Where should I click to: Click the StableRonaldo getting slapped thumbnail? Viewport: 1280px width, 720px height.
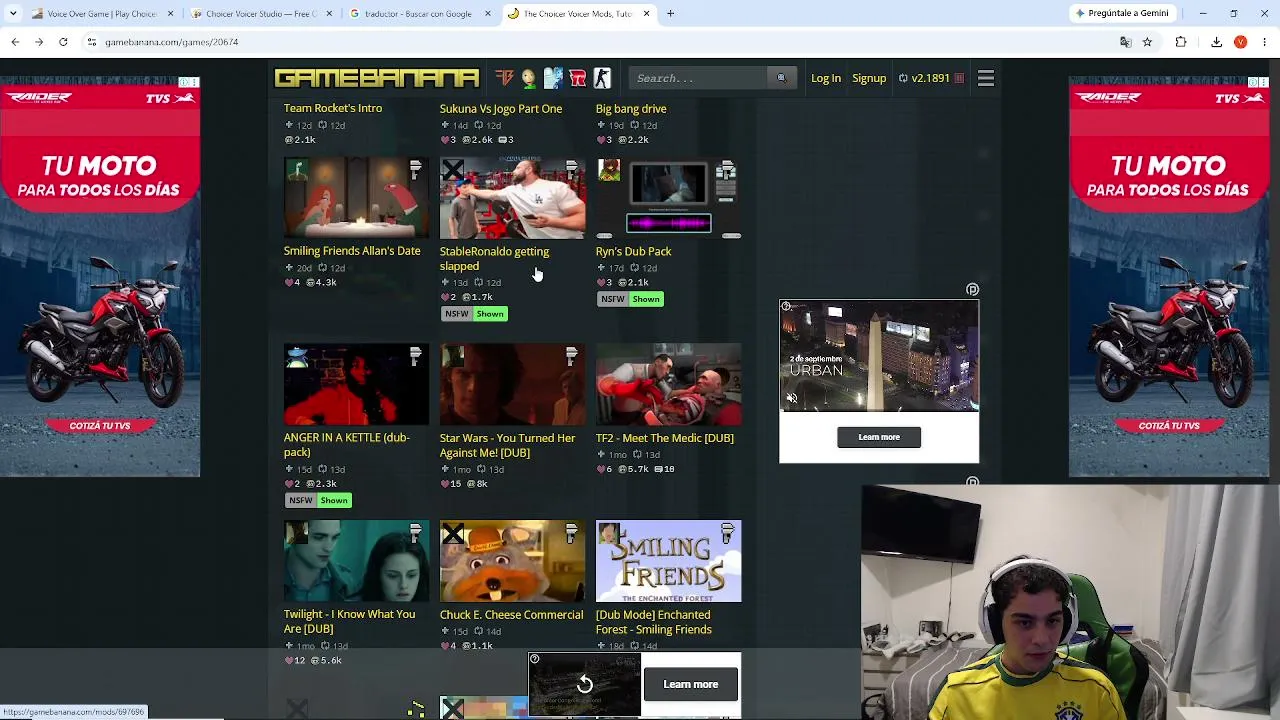coord(513,198)
